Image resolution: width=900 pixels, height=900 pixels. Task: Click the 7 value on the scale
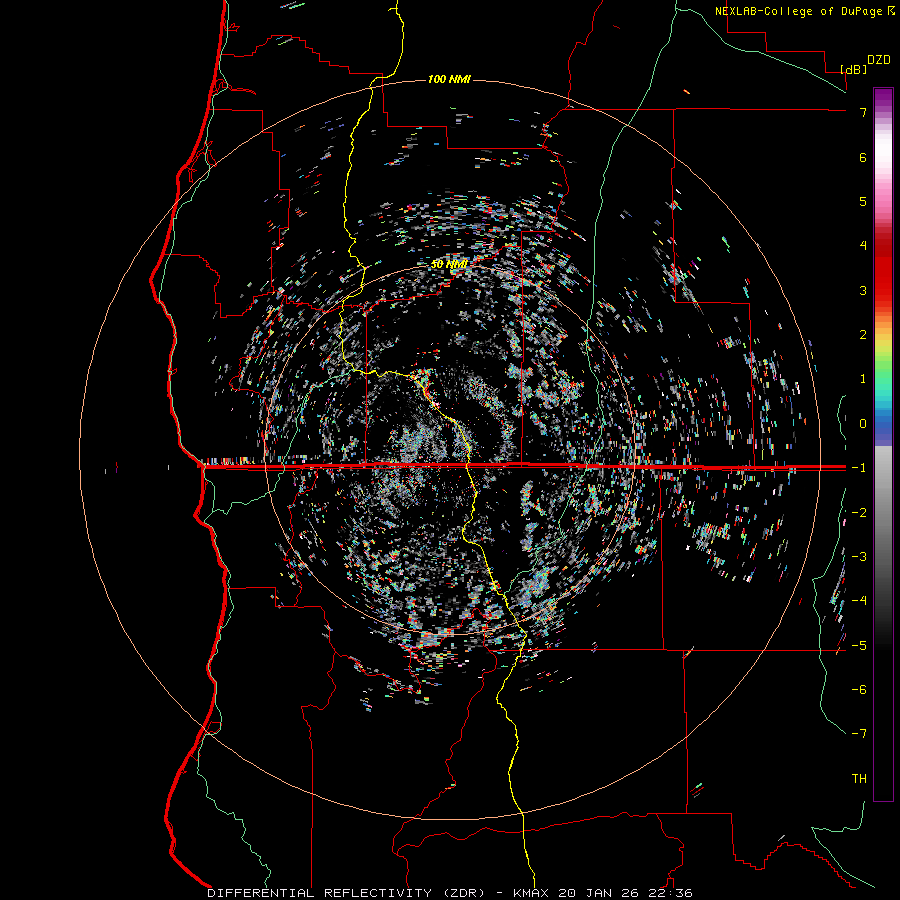tap(863, 112)
